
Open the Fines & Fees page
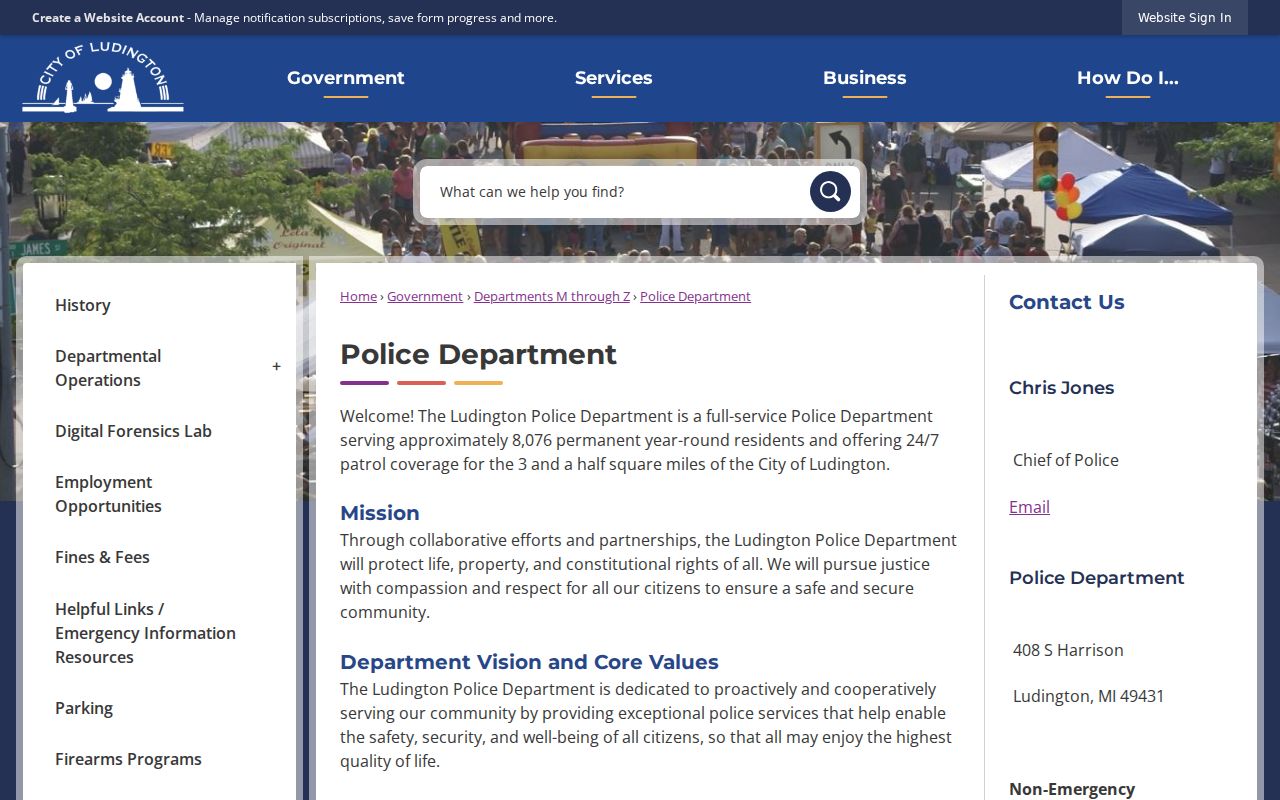[x=102, y=557]
